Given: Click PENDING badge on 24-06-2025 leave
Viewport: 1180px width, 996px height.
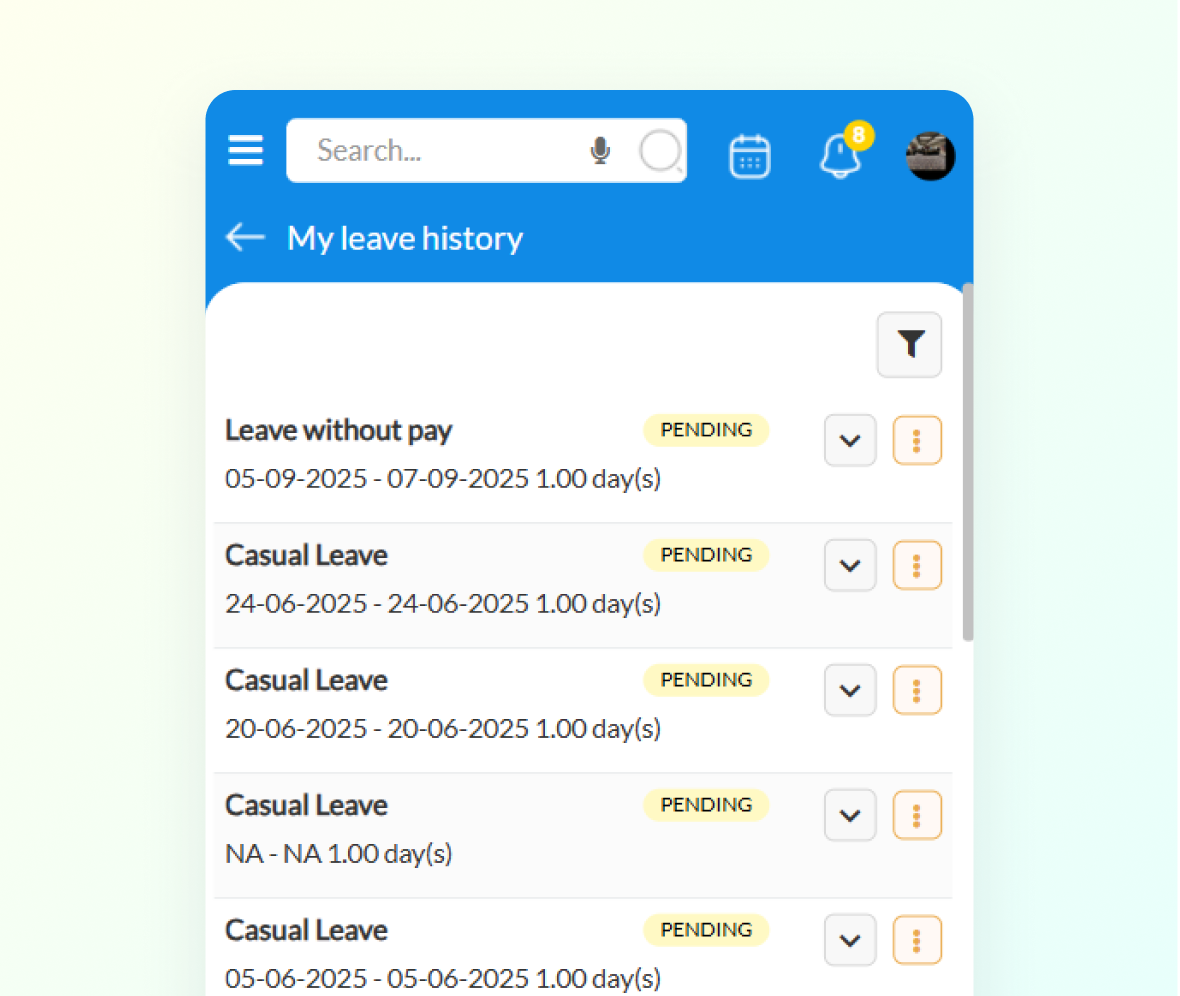Looking at the screenshot, I should [706, 555].
